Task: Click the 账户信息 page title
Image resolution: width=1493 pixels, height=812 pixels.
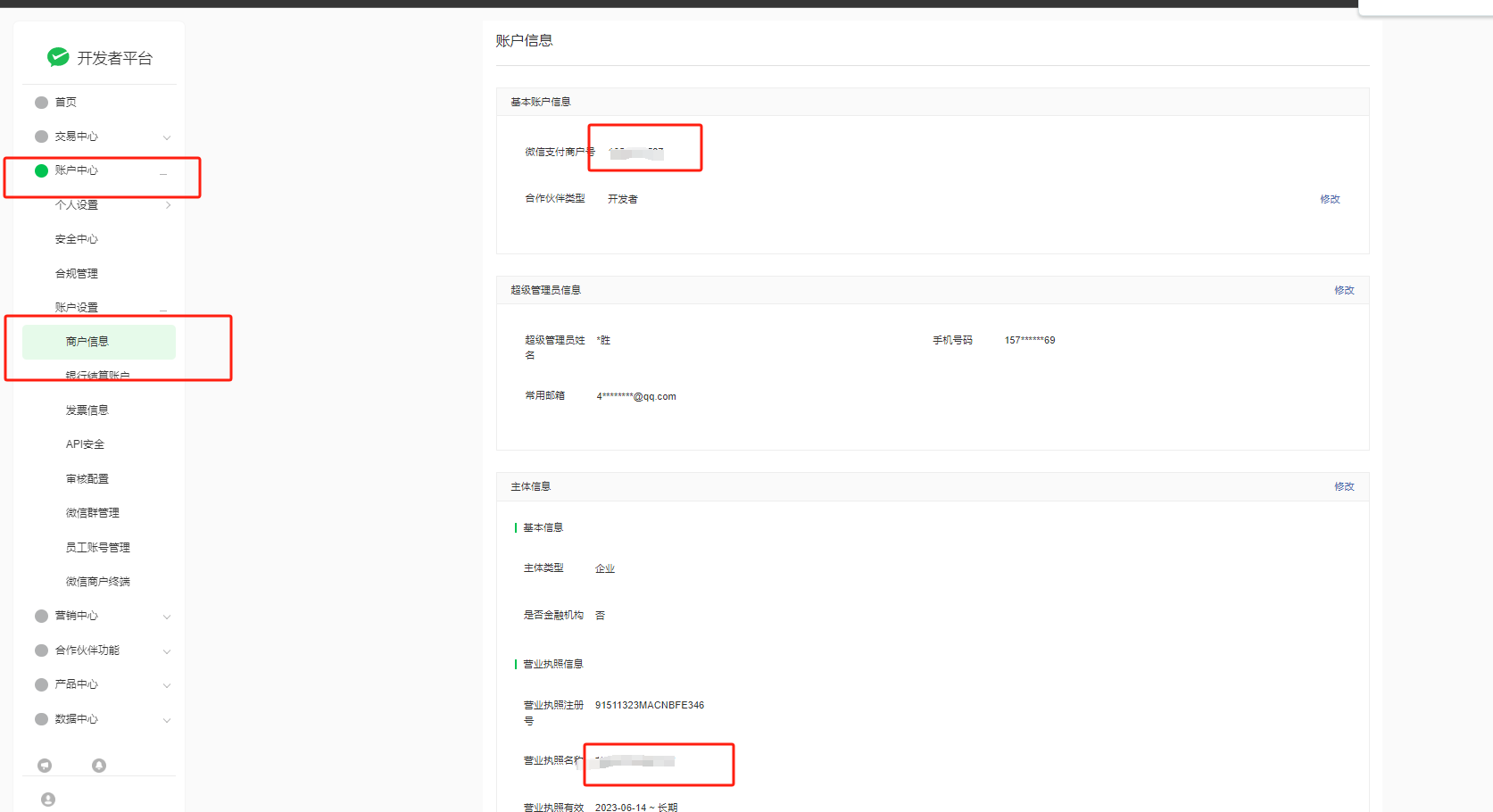Action: pos(525,40)
